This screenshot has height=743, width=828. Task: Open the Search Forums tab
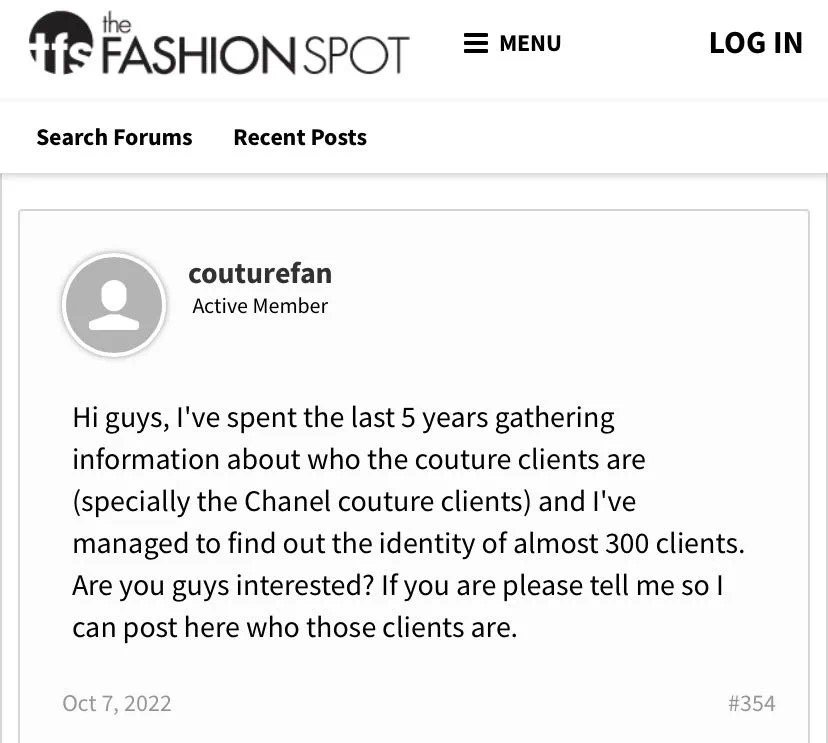pos(115,137)
